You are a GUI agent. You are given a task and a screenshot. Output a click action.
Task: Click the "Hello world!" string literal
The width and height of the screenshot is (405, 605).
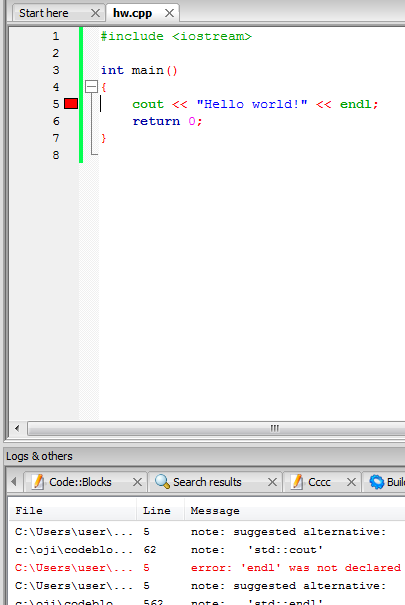pos(252,104)
